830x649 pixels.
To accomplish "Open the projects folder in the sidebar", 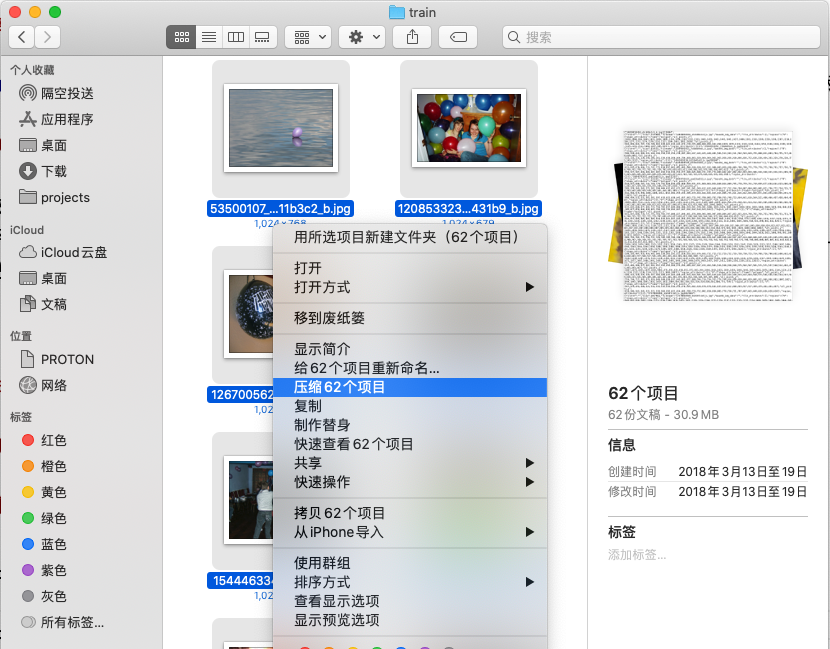I will (x=65, y=197).
